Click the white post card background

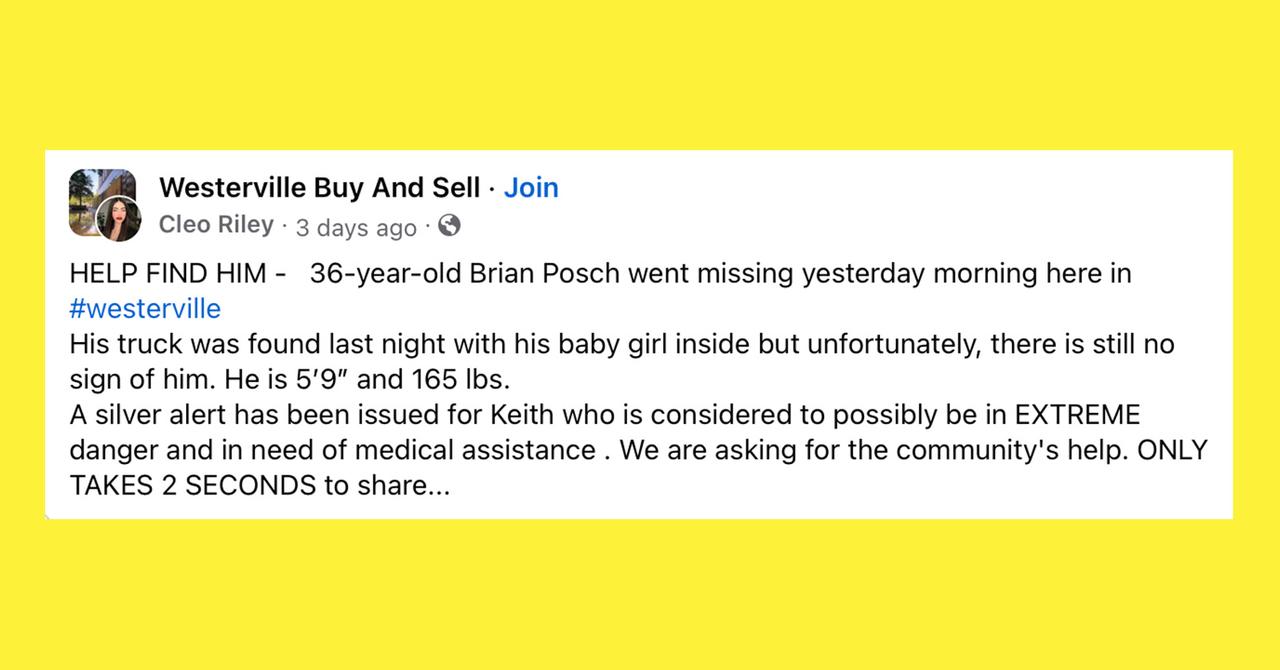(x=900, y=500)
